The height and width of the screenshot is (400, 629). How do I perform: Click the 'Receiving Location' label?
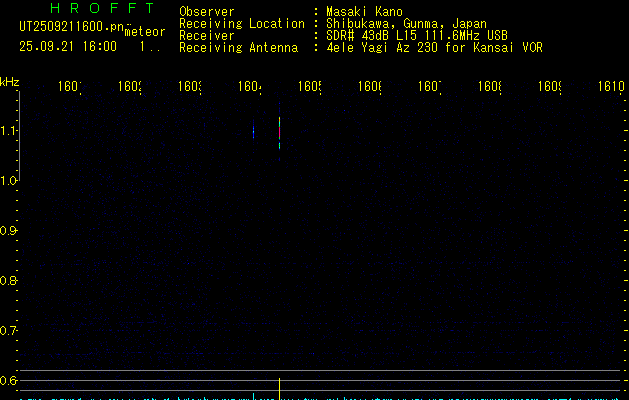[x=242, y=24]
